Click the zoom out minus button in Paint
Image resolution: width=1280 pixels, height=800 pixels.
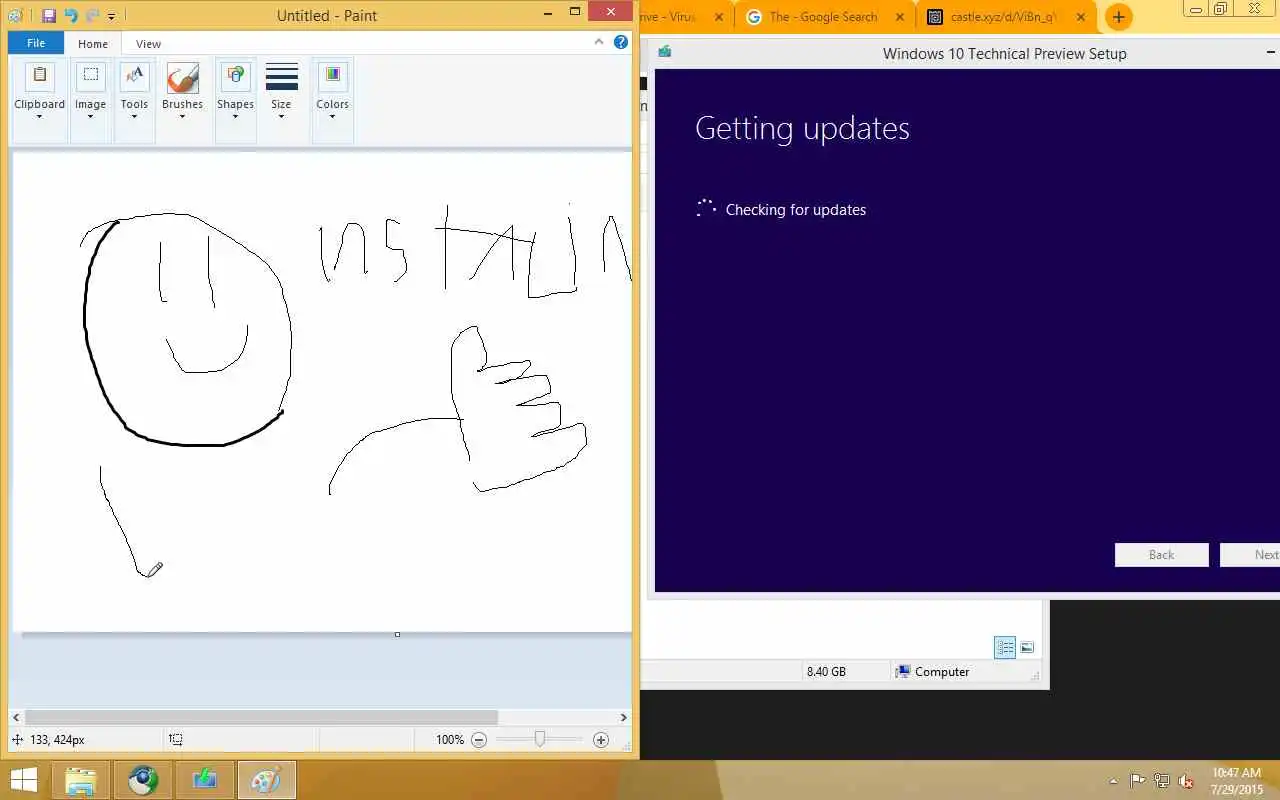click(x=479, y=740)
